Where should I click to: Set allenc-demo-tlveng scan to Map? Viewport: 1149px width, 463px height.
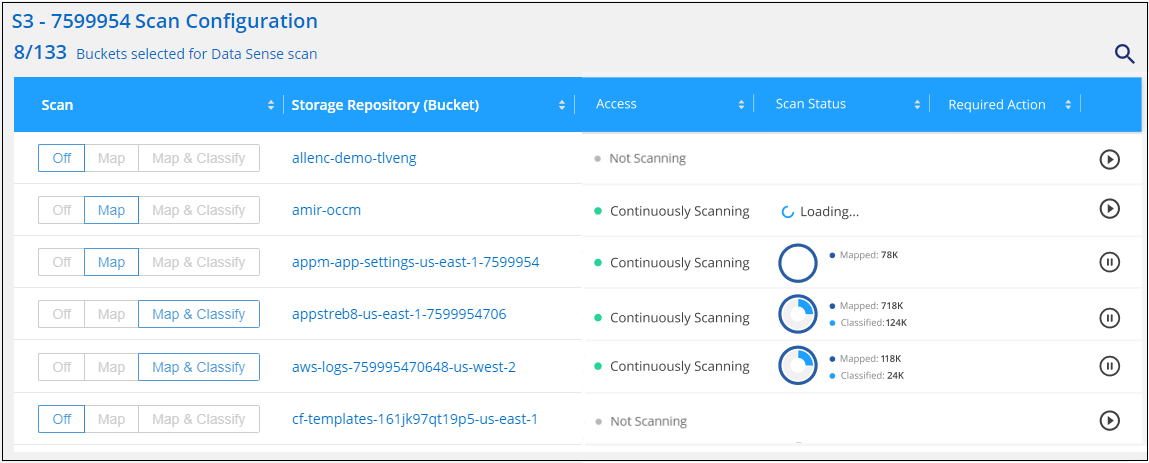click(x=111, y=158)
